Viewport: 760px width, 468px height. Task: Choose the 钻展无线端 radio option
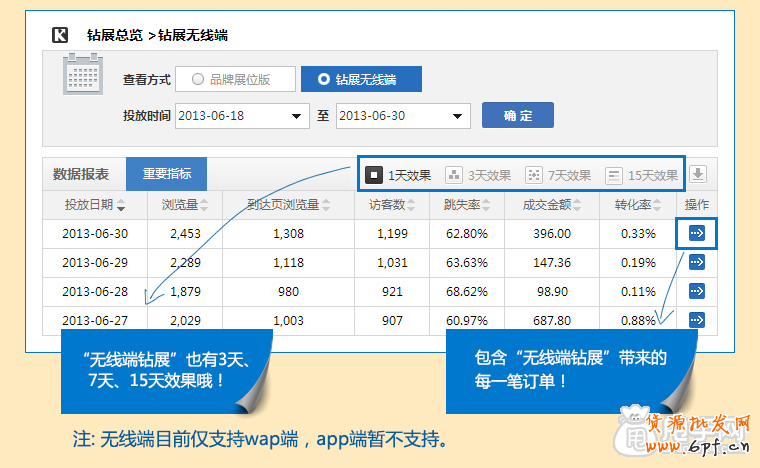coord(362,79)
